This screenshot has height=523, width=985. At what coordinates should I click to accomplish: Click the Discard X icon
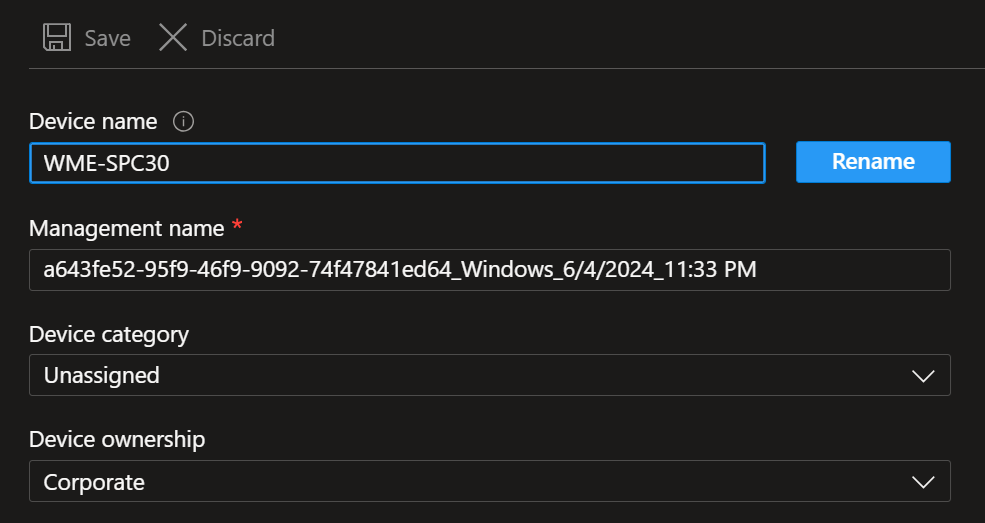pos(173,38)
